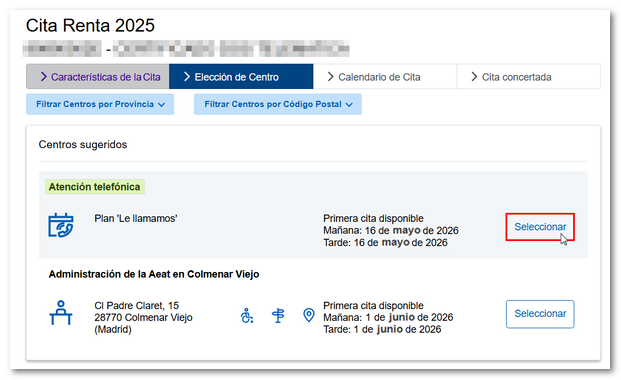Click Tarde: 1 de junio de 2026
The image size is (621, 380).
pos(382,329)
